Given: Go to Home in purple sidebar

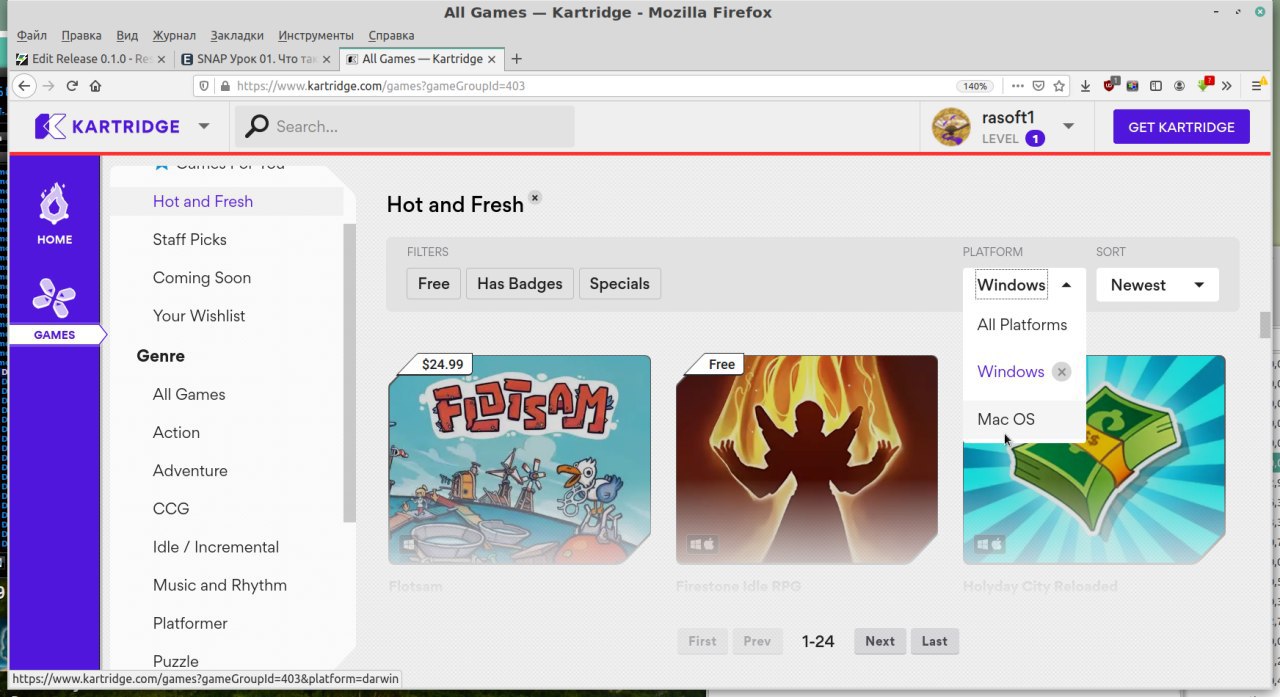Looking at the screenshot, I should [54, 214].
